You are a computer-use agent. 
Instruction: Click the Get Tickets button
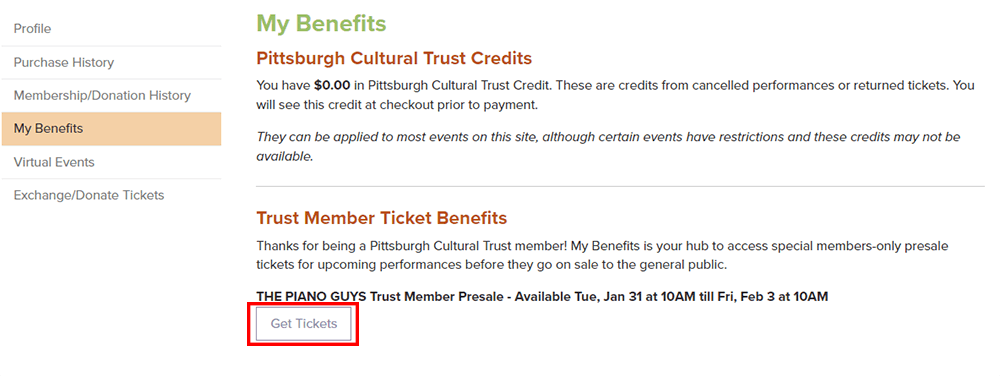pyautogui.click(x=304, y=324)
